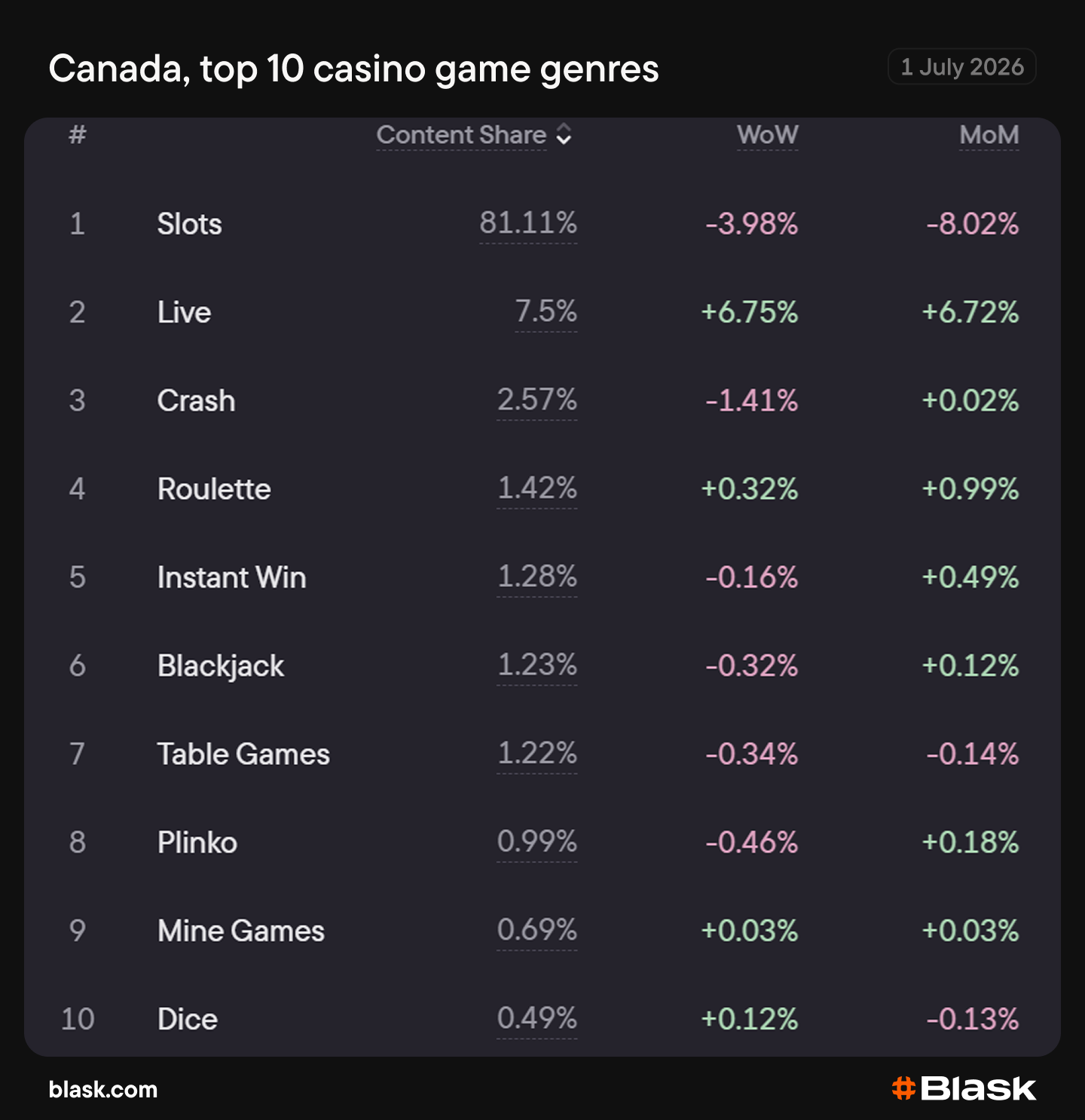
Task: Click the Table Games genre name
Action: pos(243,754)
